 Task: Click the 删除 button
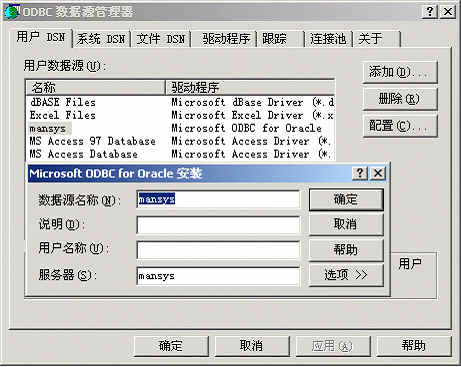(400, 99)
